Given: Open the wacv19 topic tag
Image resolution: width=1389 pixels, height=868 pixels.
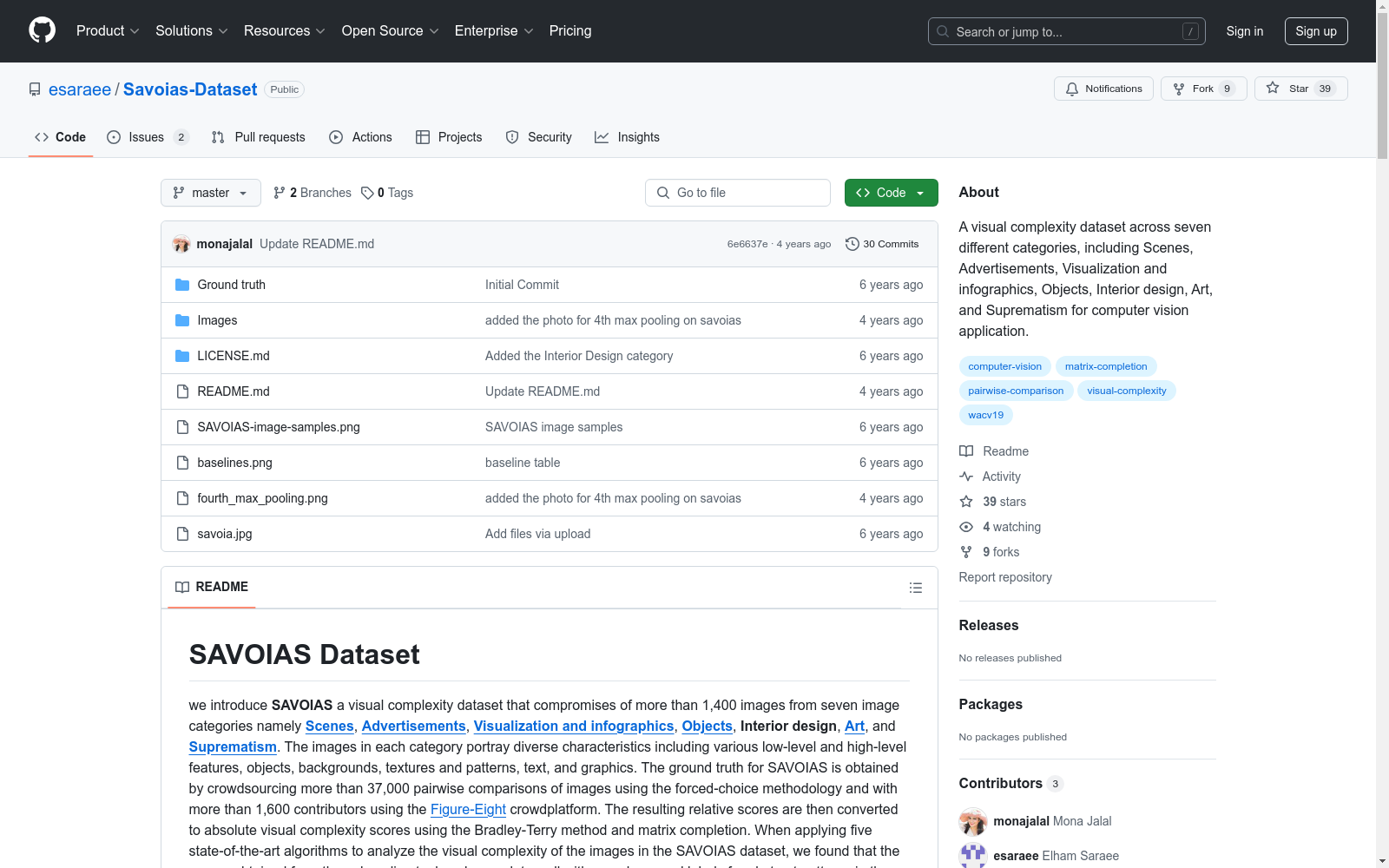Looking at the screenshot, I should click(x=986, y=415).
